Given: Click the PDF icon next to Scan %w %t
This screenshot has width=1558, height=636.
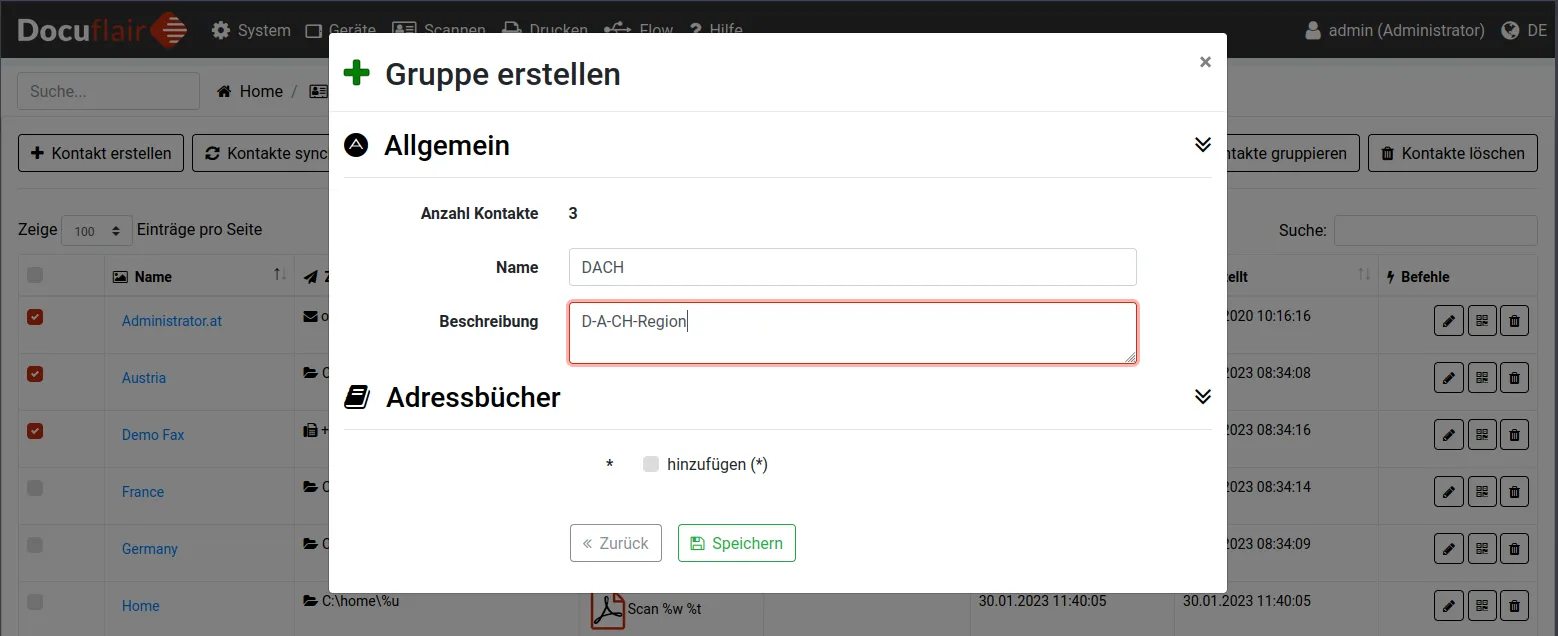Looking at the screenshot, I should (x=607, y=609).
